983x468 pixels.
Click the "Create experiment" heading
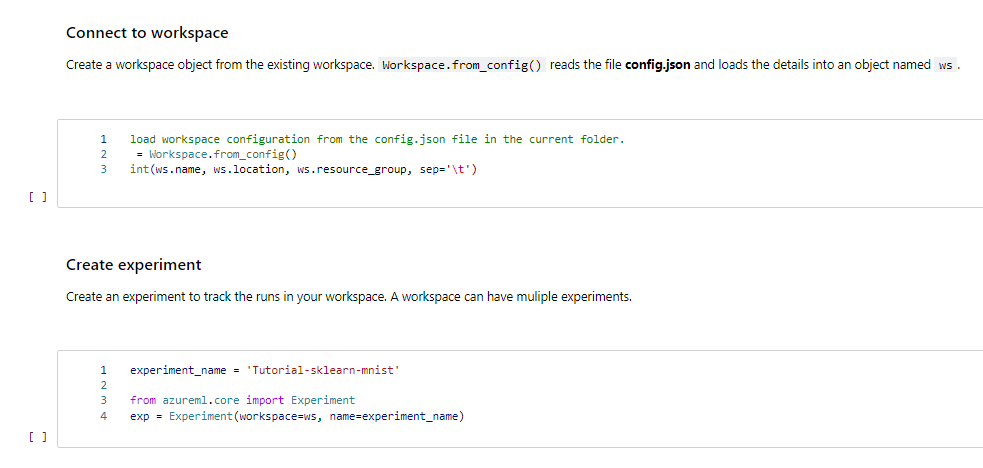pos(133,265)
